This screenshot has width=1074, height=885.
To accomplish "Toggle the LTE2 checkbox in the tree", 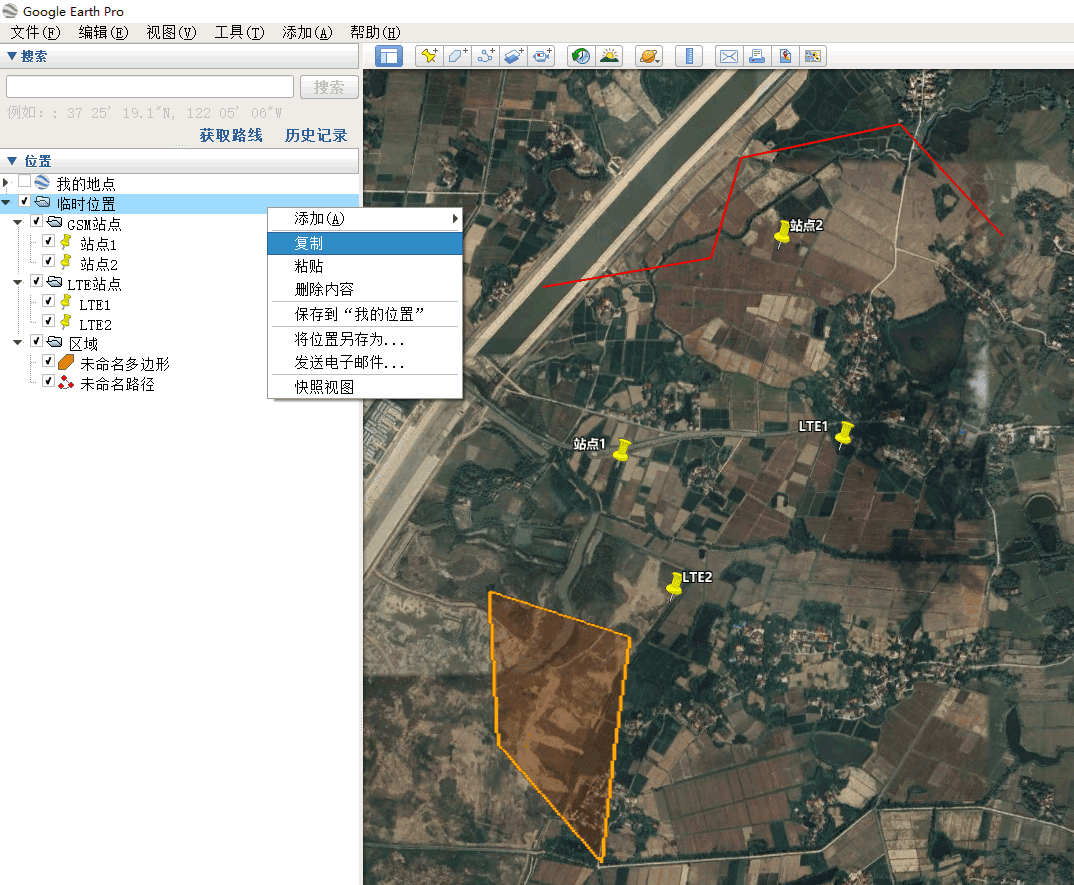I will click(49, 321).
